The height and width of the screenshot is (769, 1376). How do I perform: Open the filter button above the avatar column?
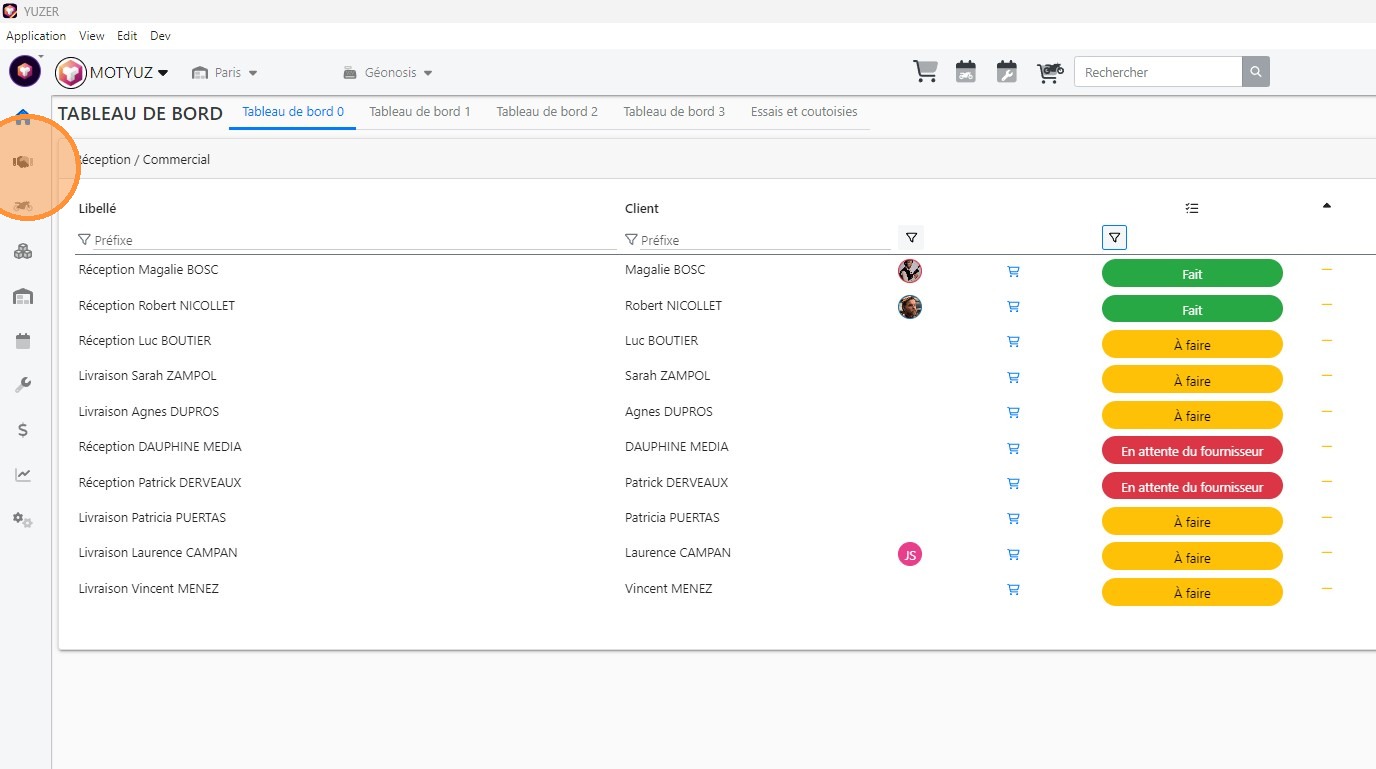[911, 238]
